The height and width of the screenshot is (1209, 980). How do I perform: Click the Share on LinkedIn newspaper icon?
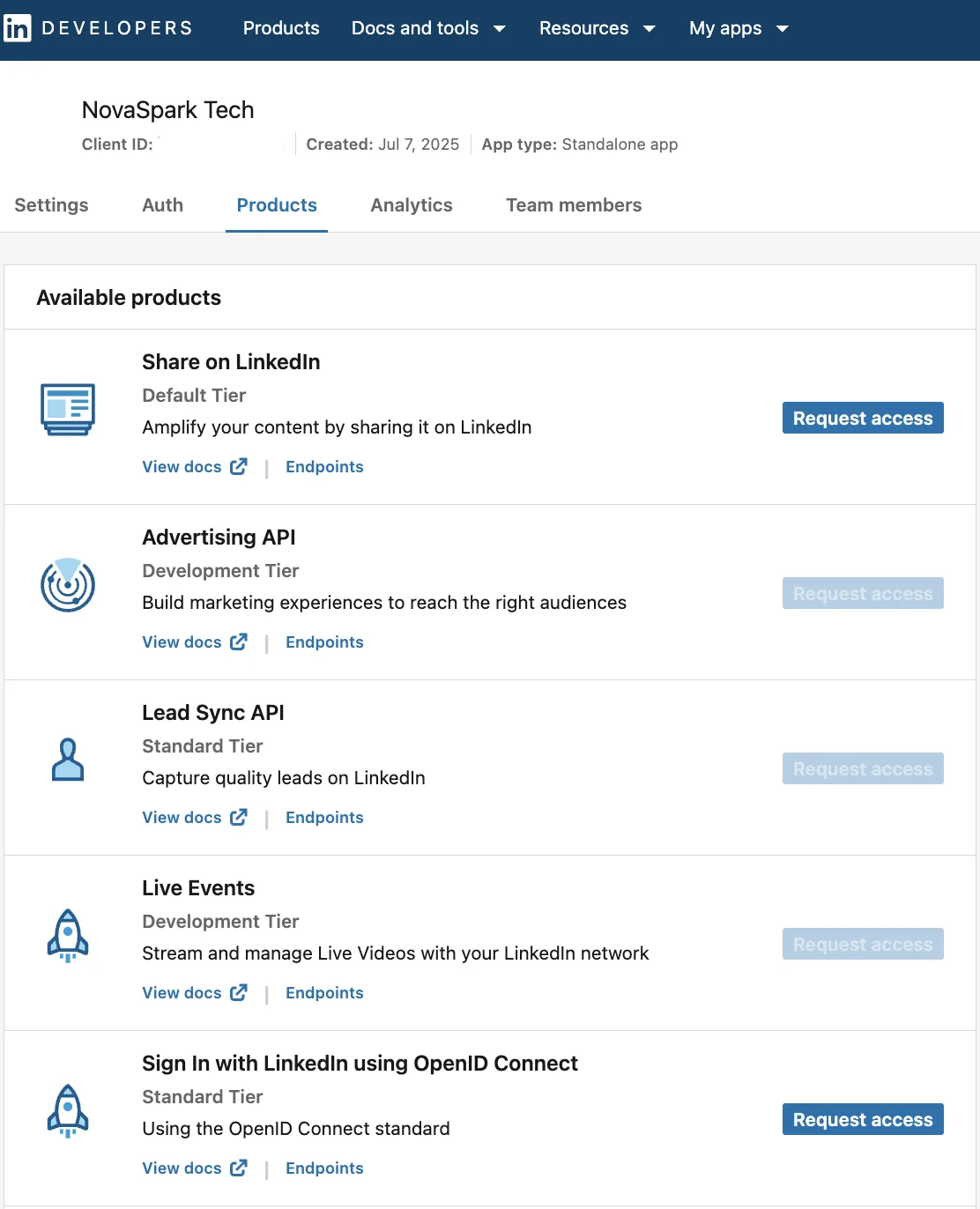pyautogui.click(x=68, y=409)
